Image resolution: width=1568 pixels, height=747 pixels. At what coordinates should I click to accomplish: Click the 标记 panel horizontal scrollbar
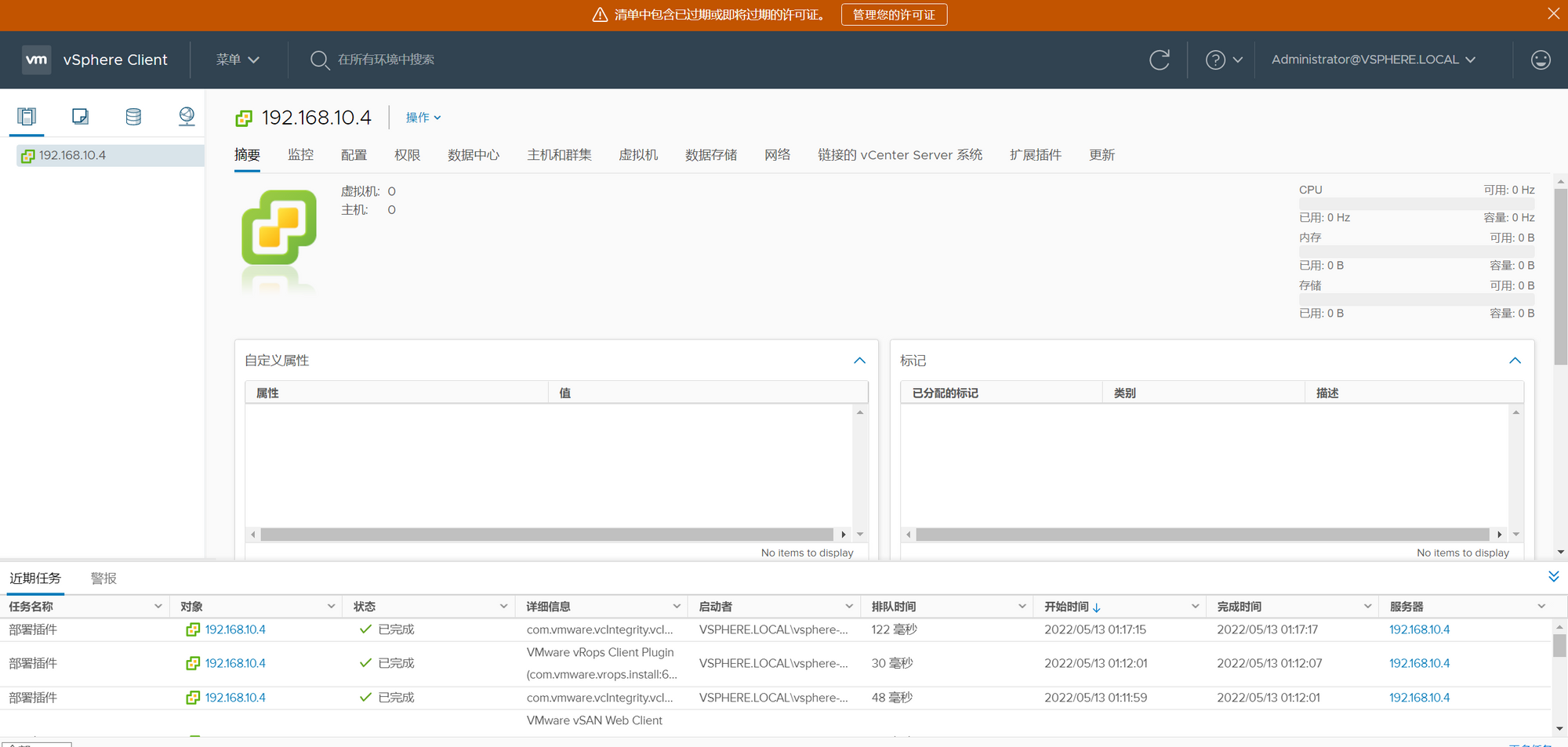[x=1202, y=535]
